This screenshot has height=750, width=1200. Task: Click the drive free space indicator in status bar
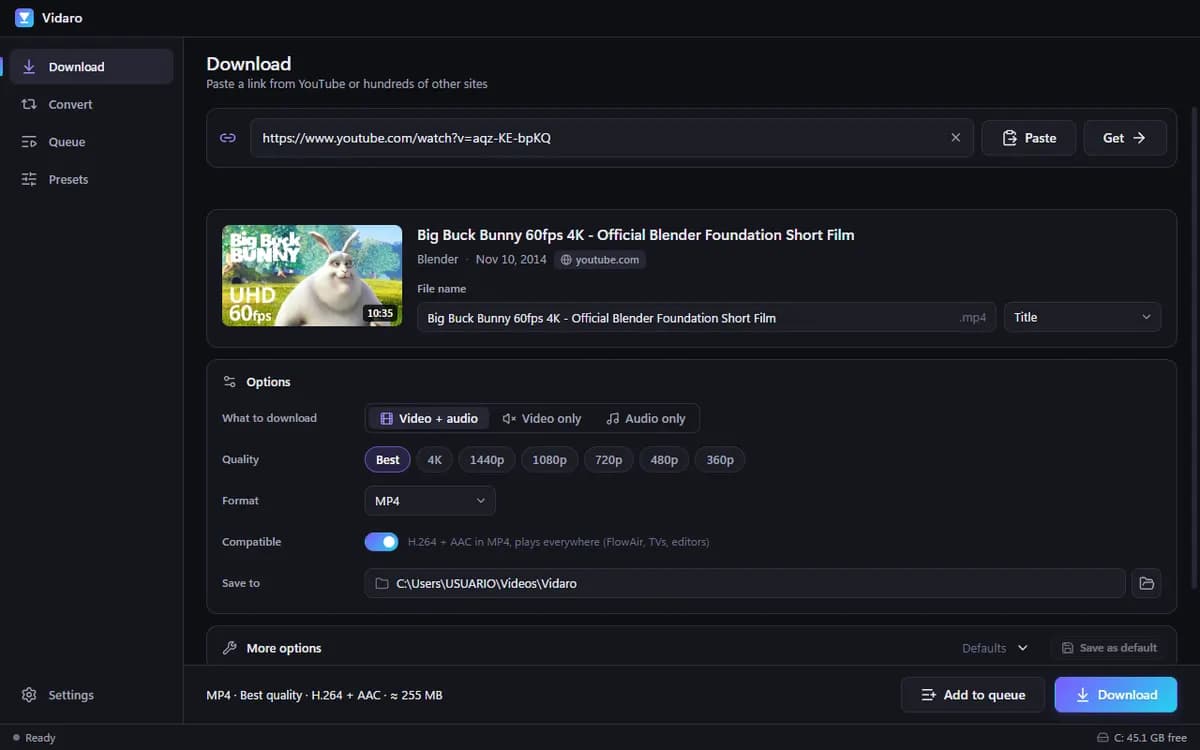[x=1141, y=738]
